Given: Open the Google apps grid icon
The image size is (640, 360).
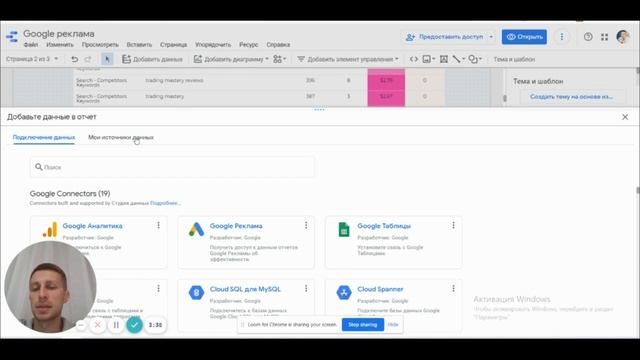Looking at the screenshot, I should [604, 37].
